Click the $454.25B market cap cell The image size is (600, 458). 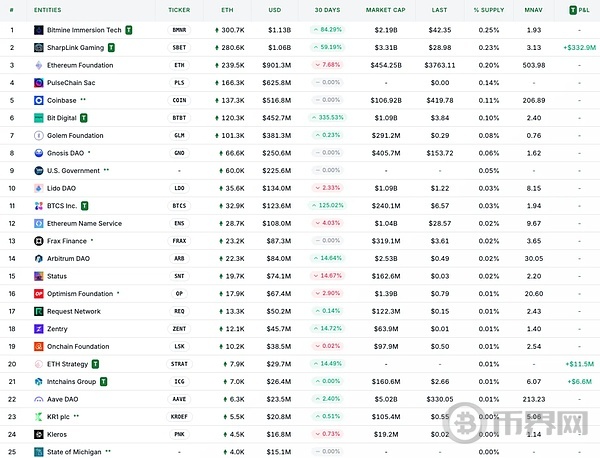click(386, 65)
